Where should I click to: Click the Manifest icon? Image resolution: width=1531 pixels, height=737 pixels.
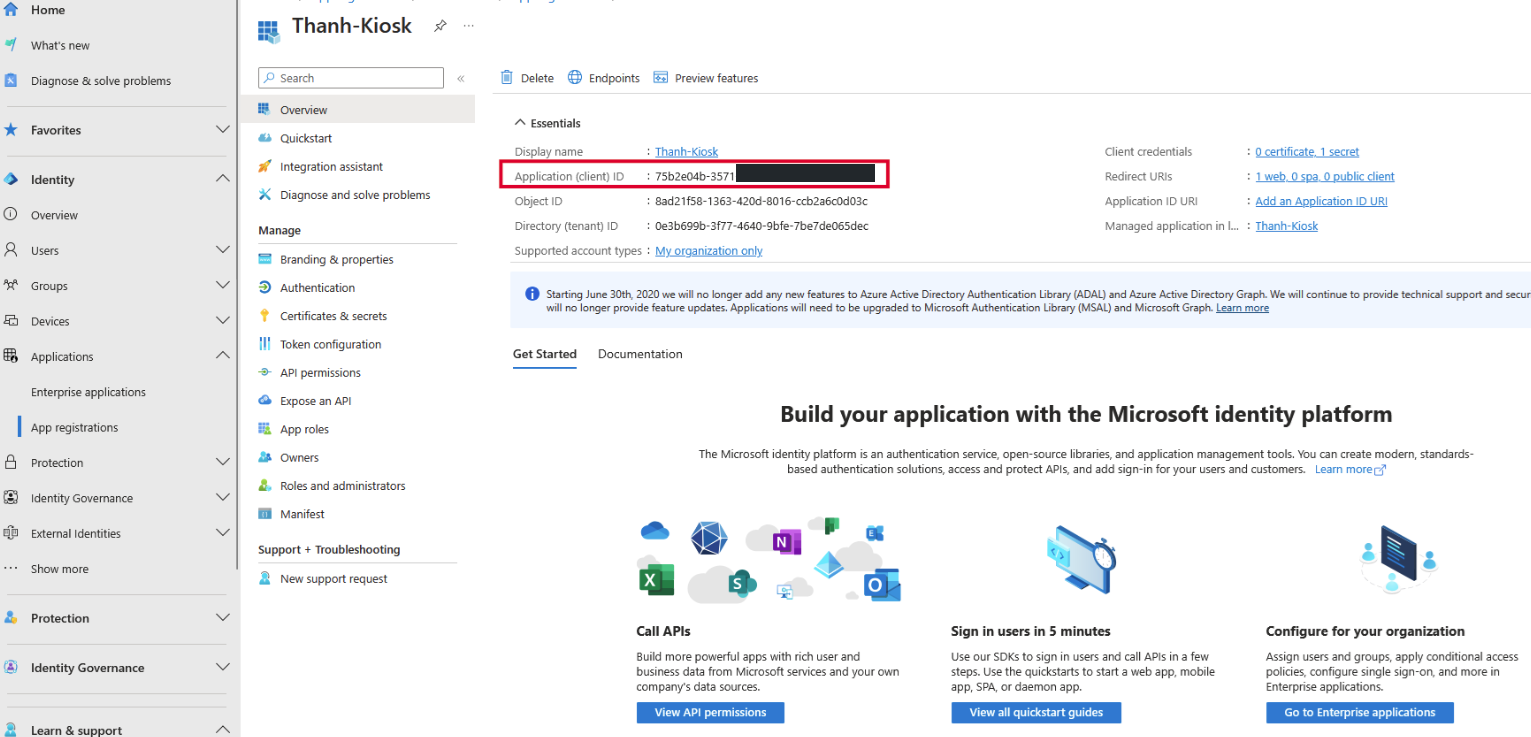click(265, 514)
